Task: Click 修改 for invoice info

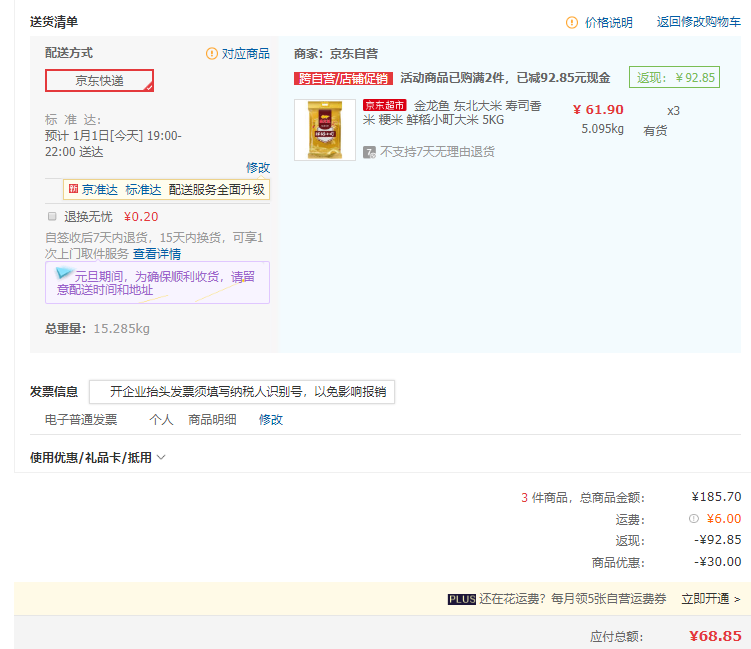Action: point(271,420)
